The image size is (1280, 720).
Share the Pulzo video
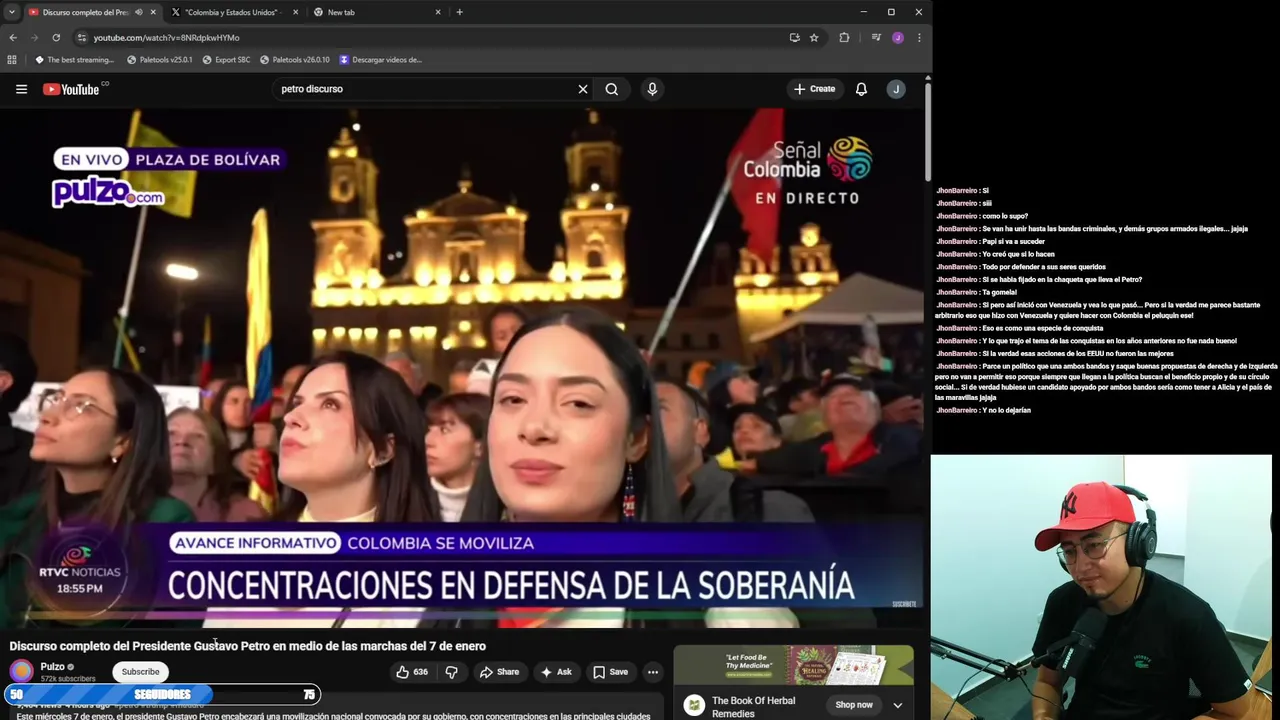[499, 672]
